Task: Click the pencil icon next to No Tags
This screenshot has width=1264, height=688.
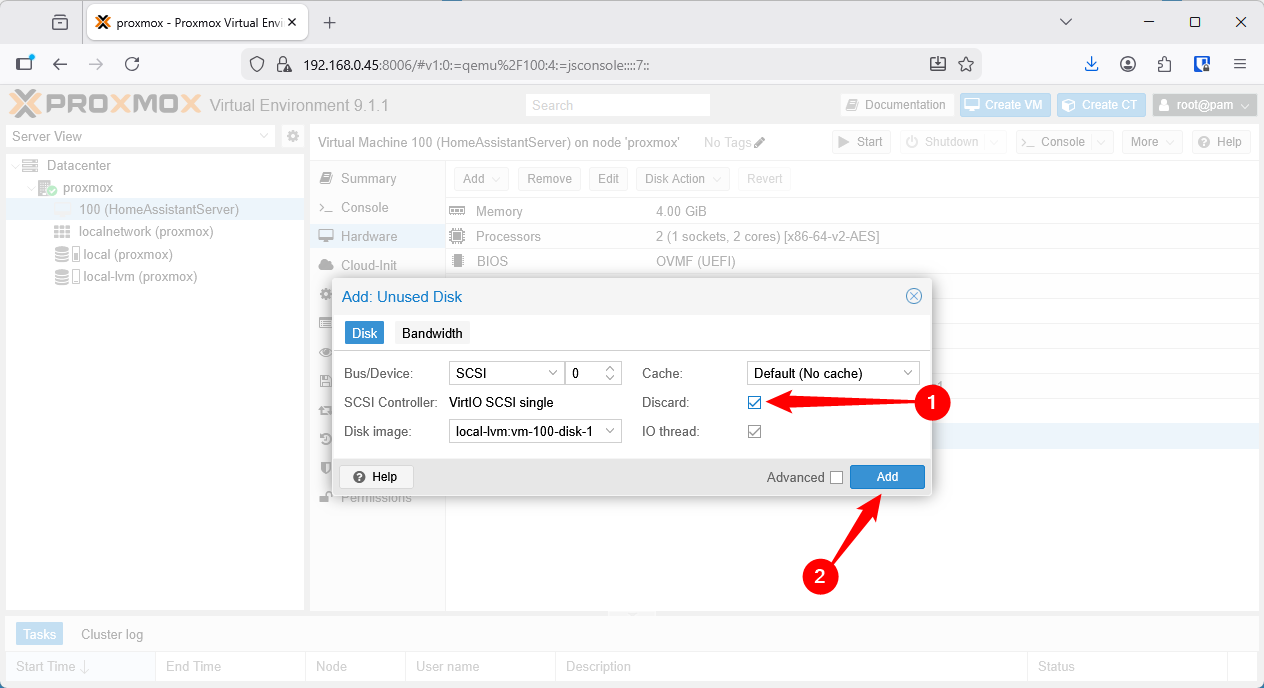Action: tap(760, 142)
